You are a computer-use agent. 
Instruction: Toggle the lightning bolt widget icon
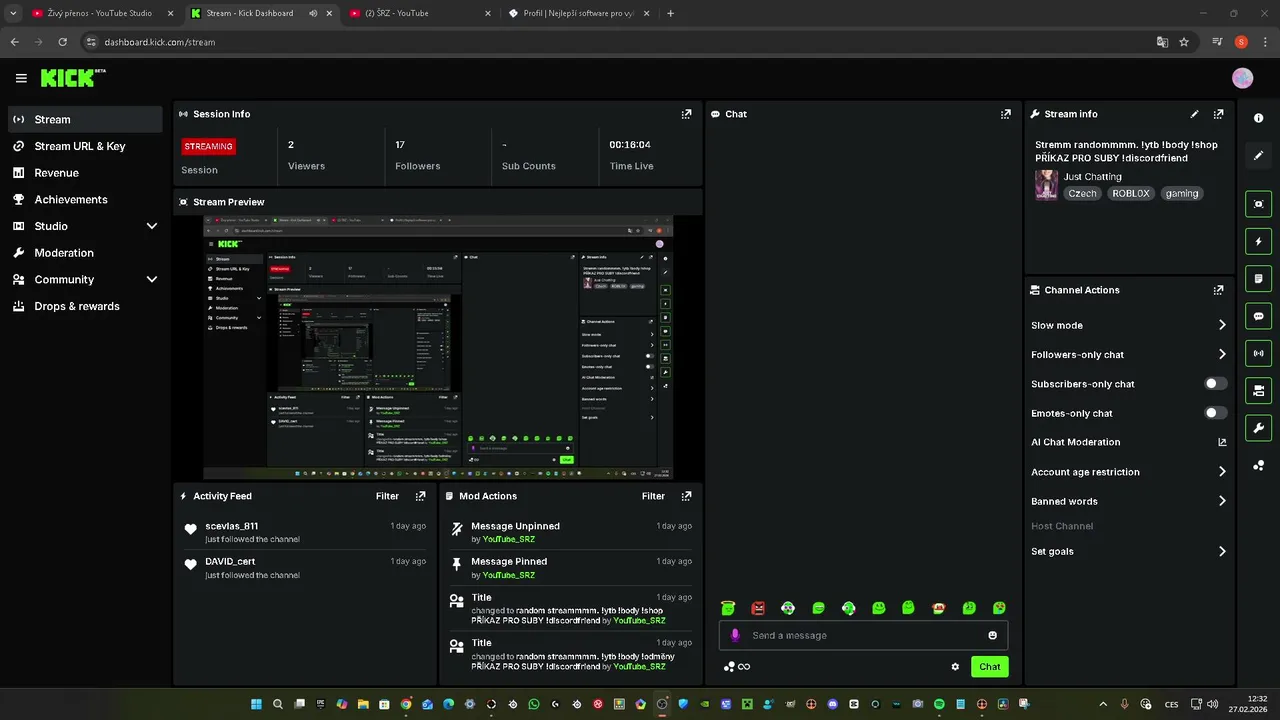1258,241
